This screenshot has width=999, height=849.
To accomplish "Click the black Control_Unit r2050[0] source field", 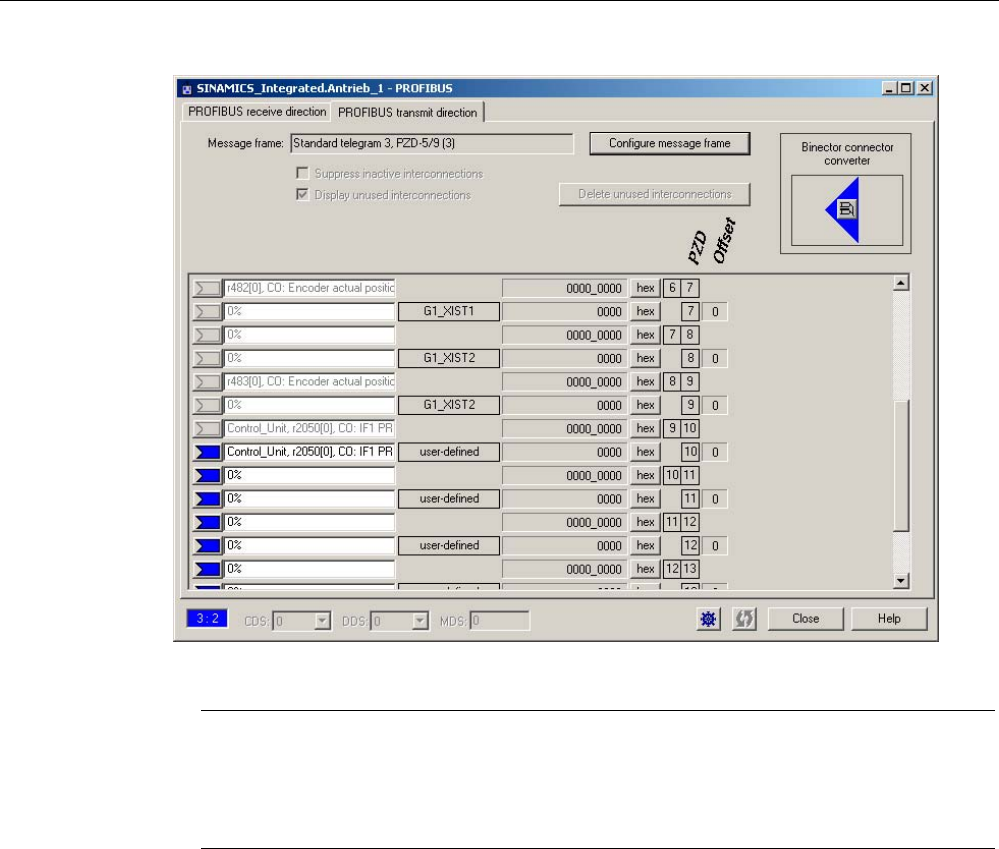I will pyautogui.click(x=310, y=452).
